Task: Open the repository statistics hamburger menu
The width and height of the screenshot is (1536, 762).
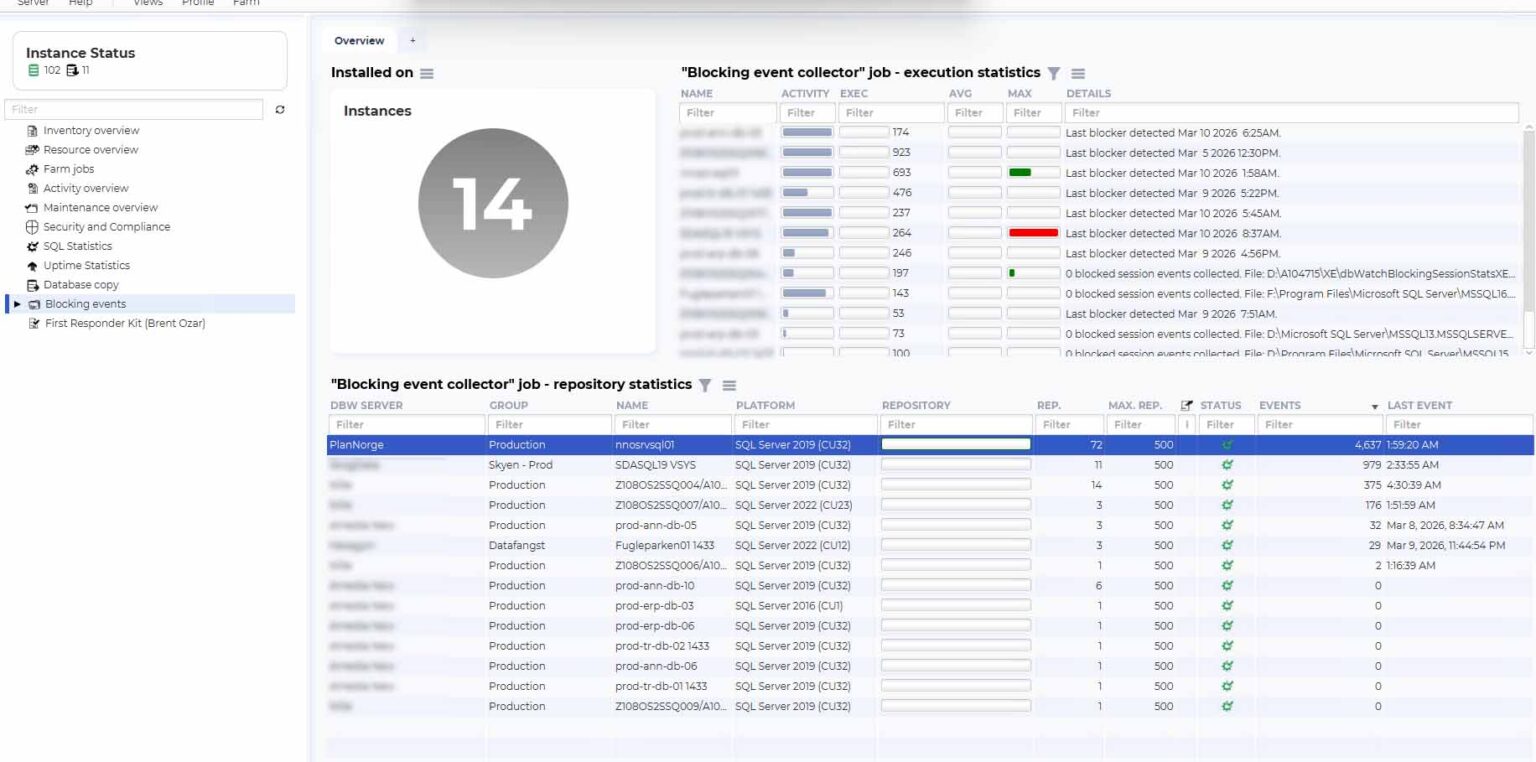Action: tap(729, 385)
